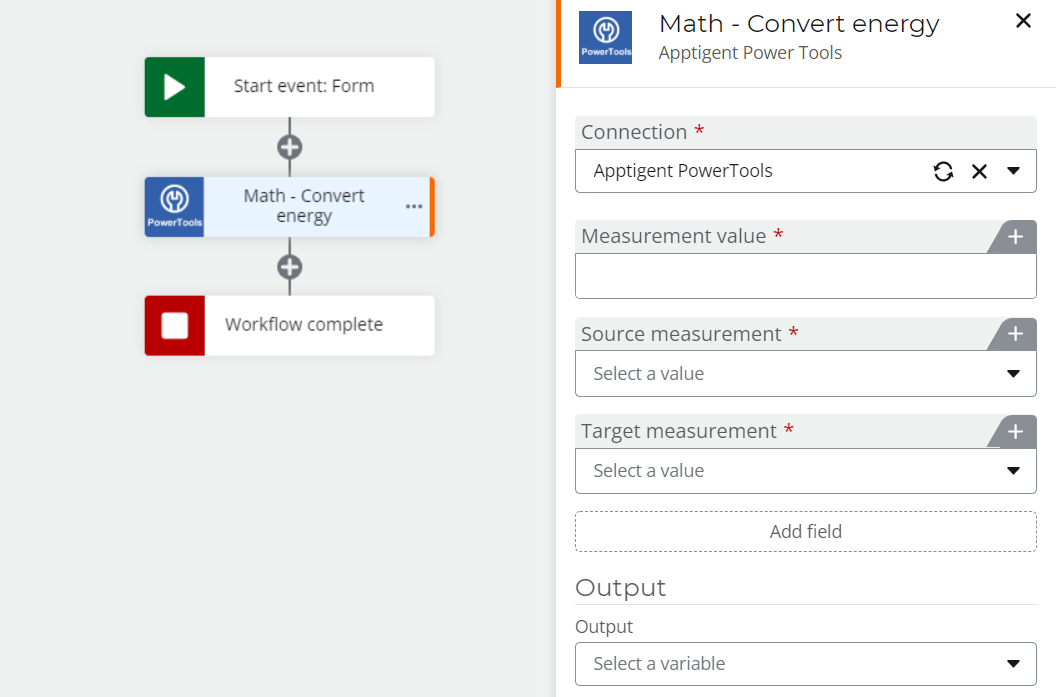Select the Workflow complete node label

click(x=304, y=325)
